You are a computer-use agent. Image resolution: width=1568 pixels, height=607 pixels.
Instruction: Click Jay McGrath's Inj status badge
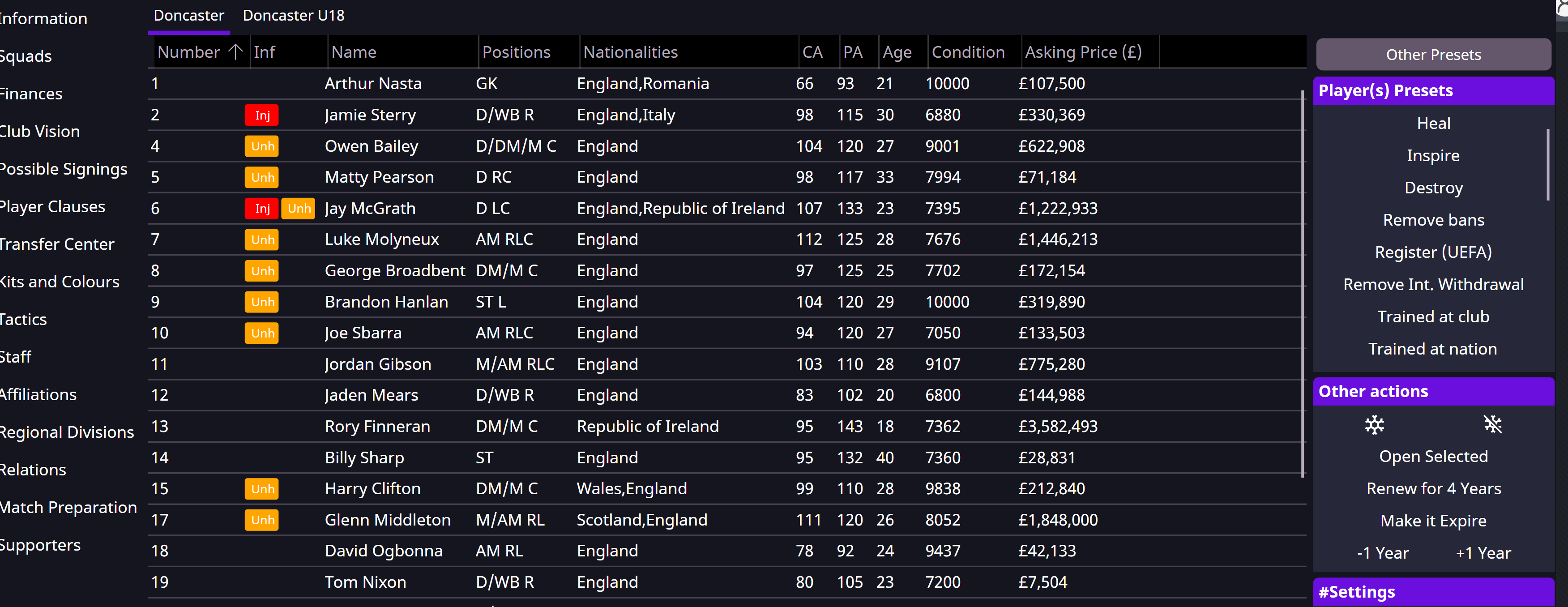[262, 208]
